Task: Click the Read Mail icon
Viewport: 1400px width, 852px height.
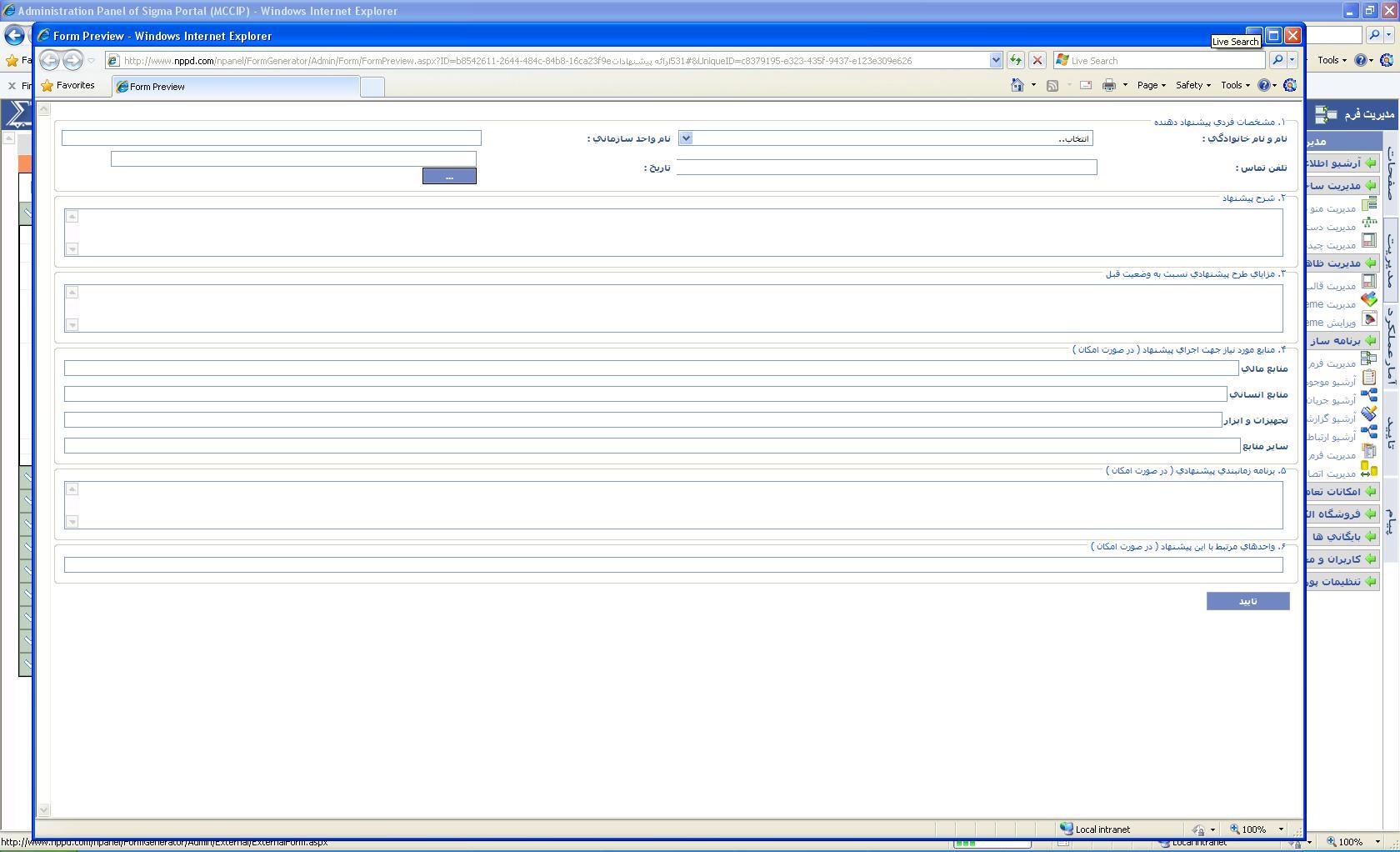Action: (1086, 85)
